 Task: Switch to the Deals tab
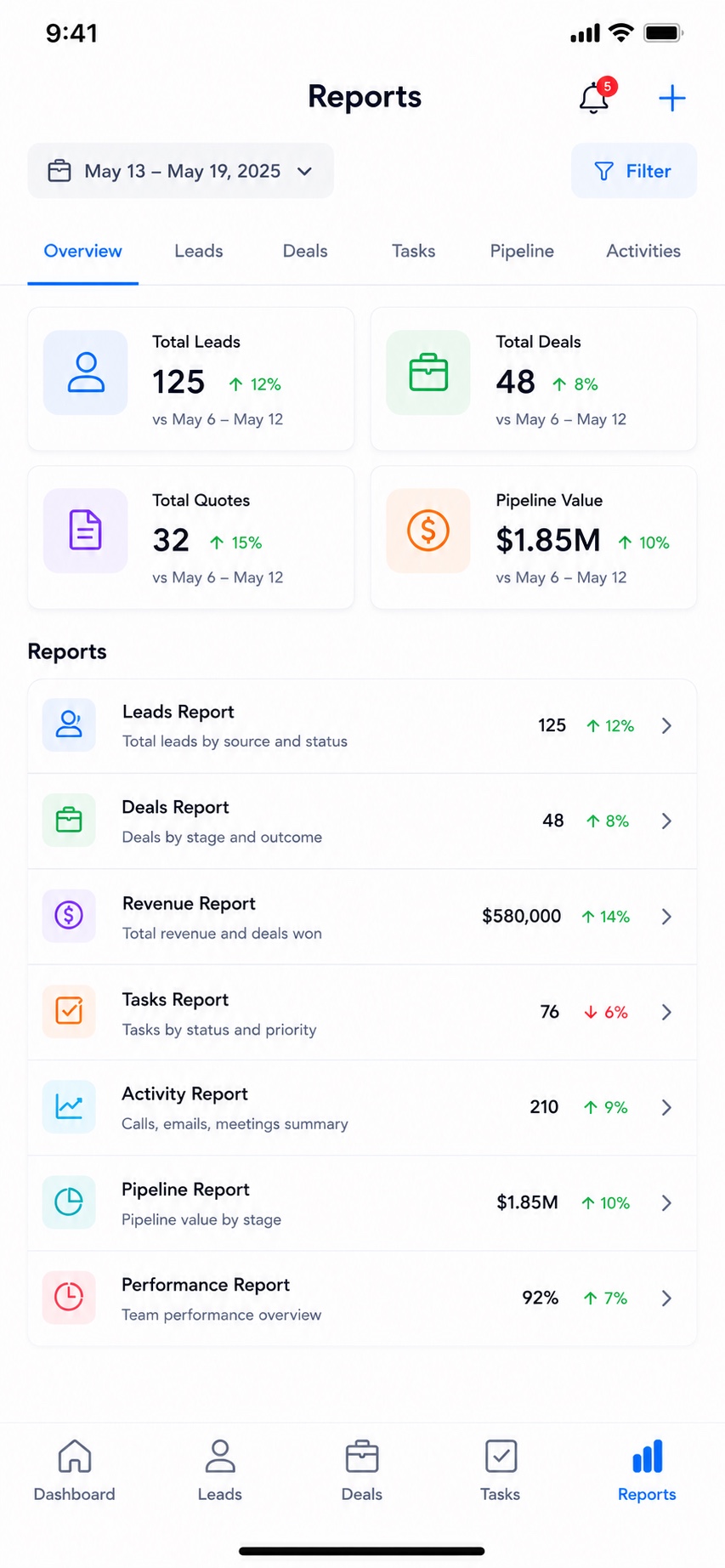pos(305,251)
